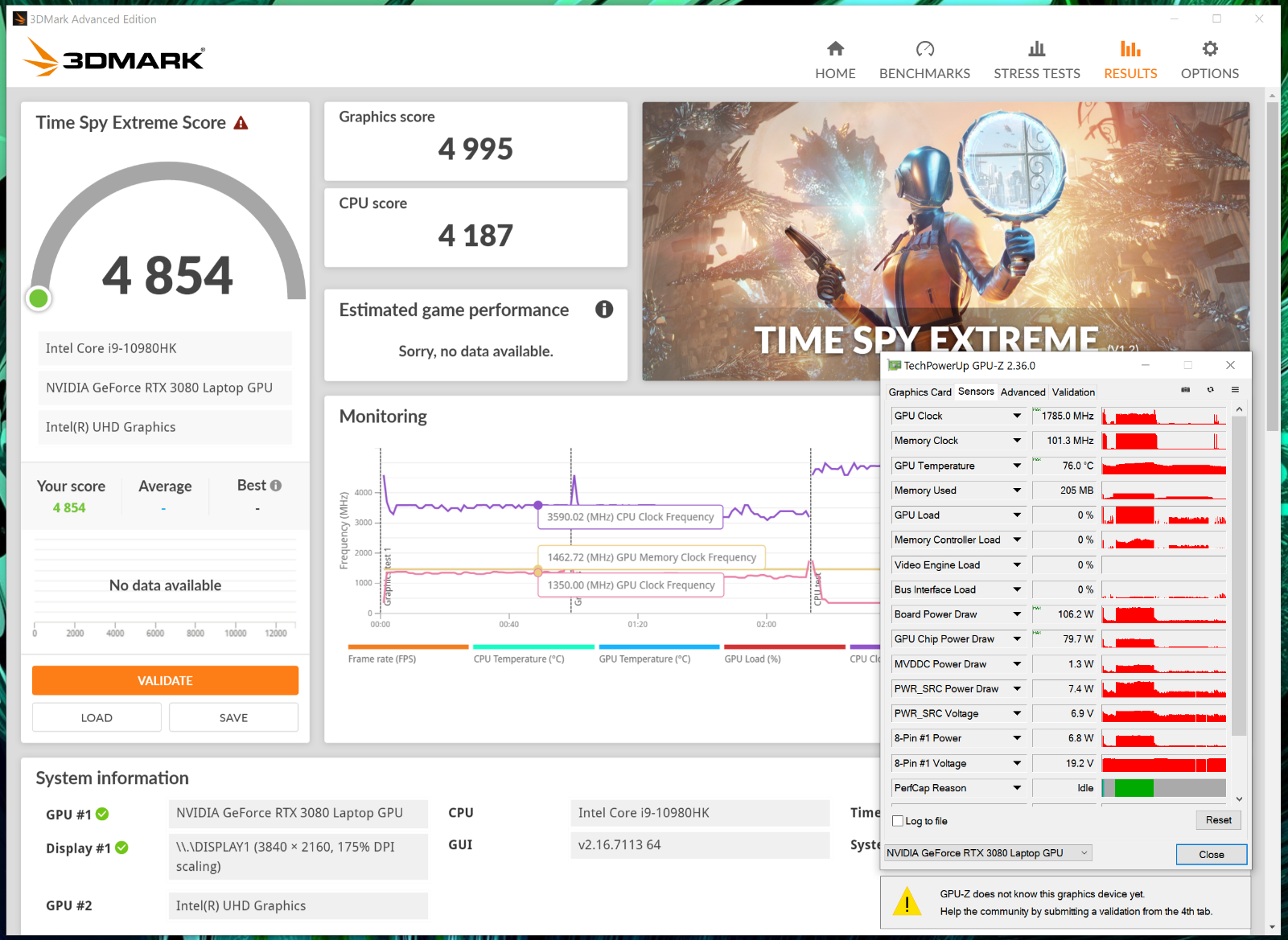Click the GPU-Z title bar app icon
1288x940 pixels.
pyautogui.click(x=894, y=365)
